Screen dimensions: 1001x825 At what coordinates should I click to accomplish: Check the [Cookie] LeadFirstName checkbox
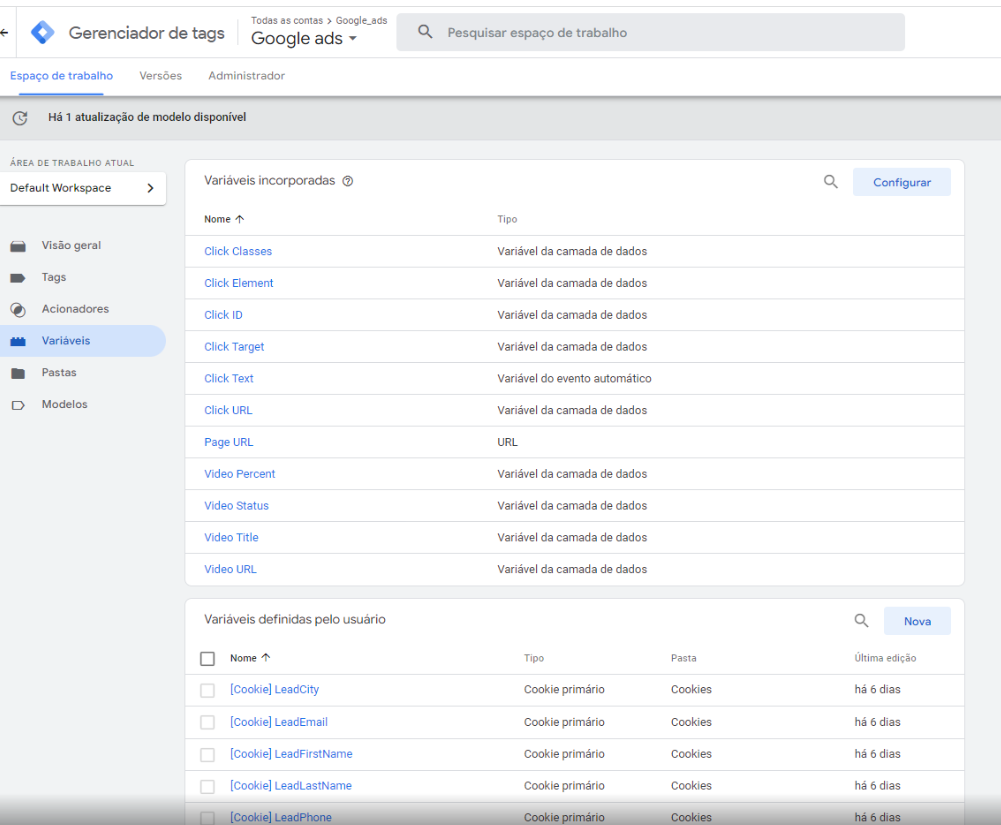coord(207,755)
